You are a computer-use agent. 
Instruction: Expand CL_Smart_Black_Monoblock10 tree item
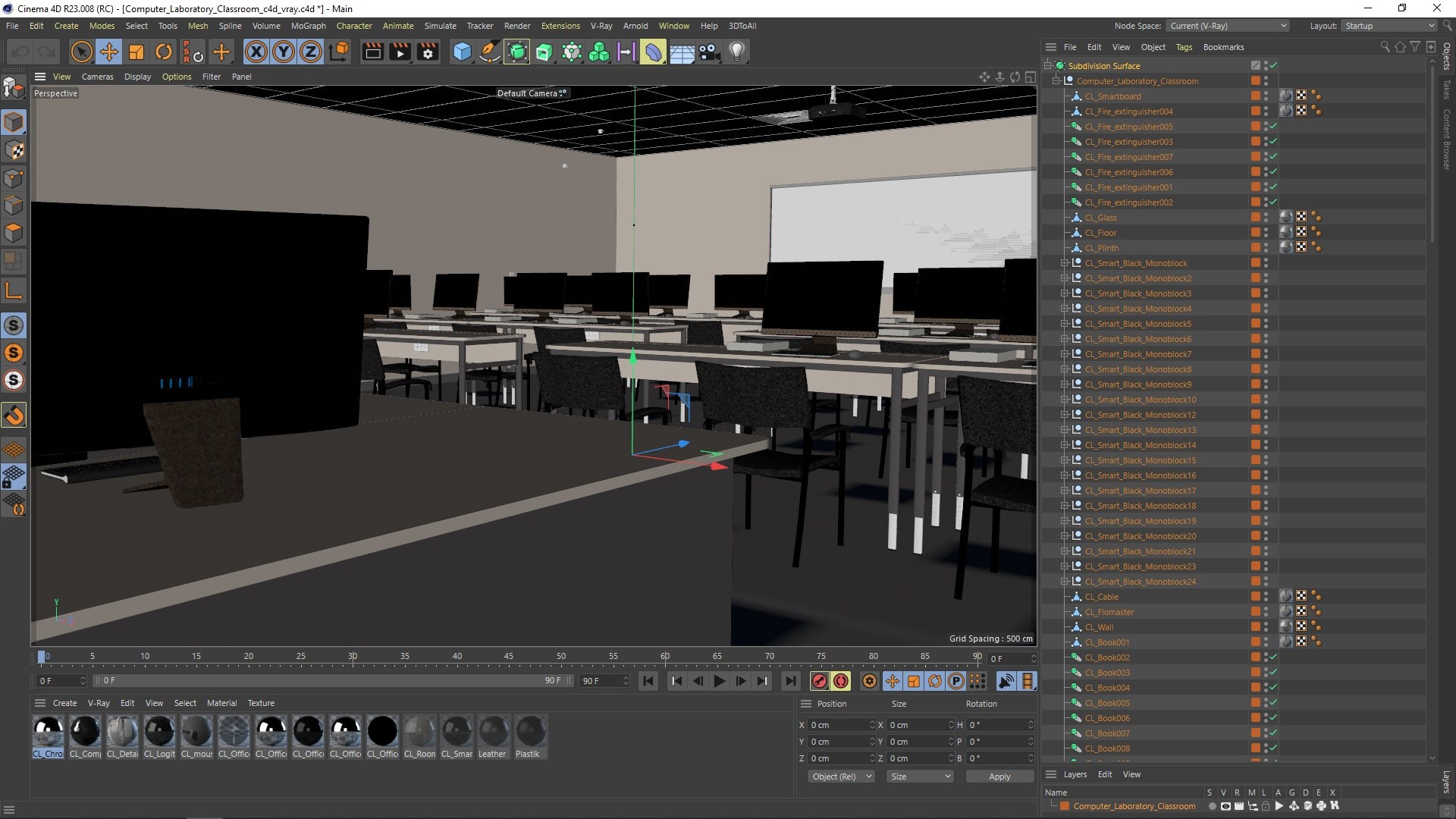pos(1065,400)
